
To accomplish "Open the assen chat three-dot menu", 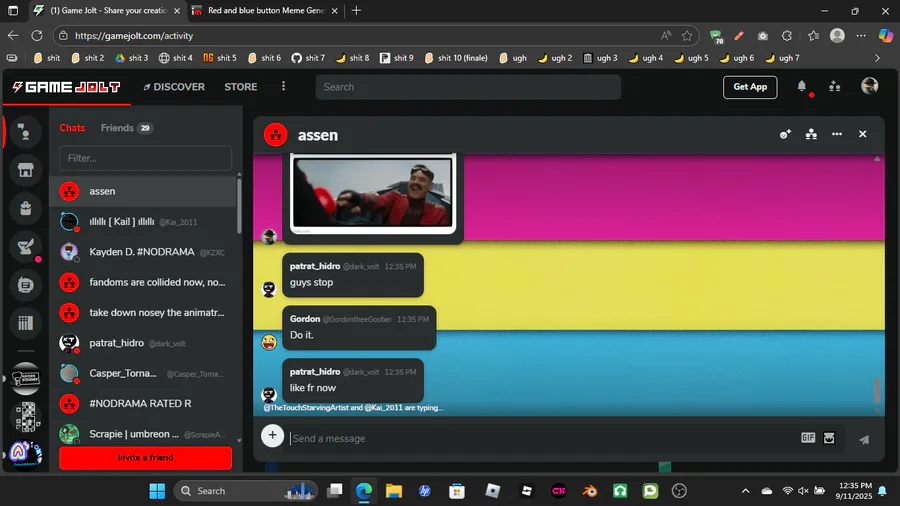I will 837,134.
